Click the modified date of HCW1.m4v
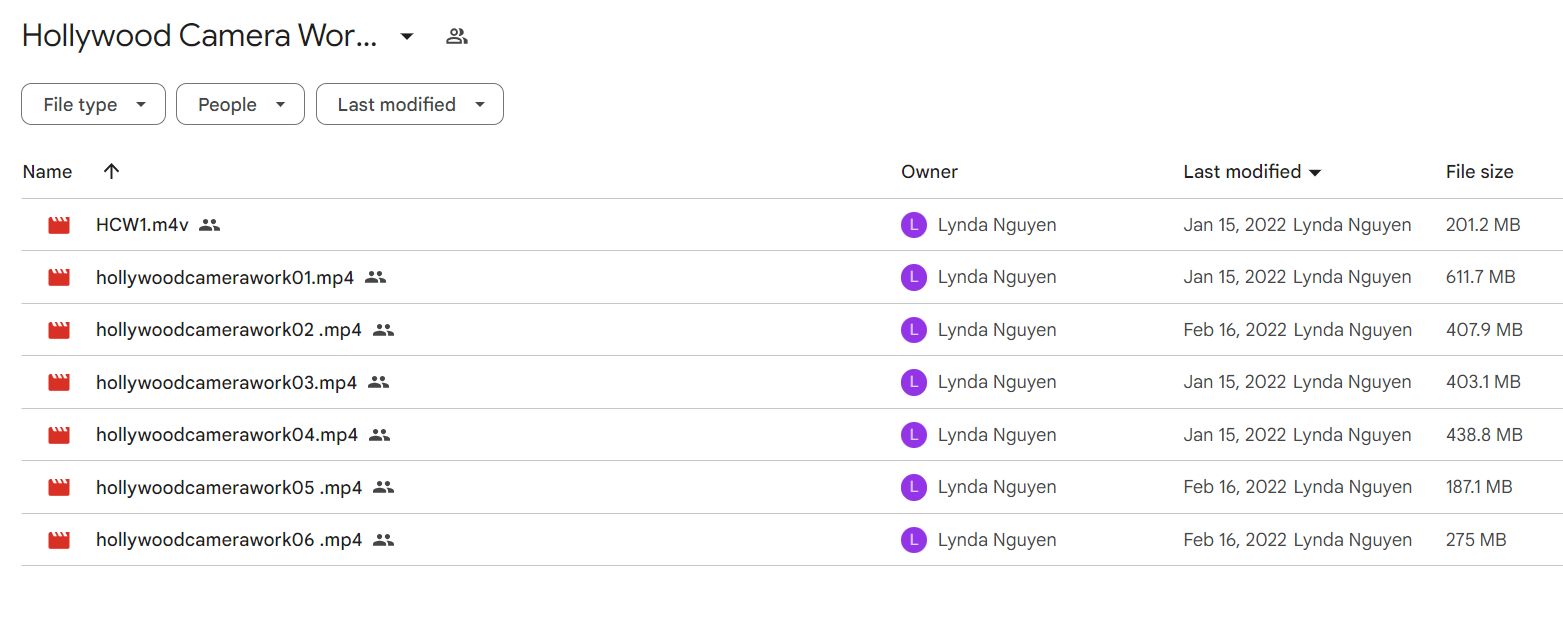 (1235, 225)
